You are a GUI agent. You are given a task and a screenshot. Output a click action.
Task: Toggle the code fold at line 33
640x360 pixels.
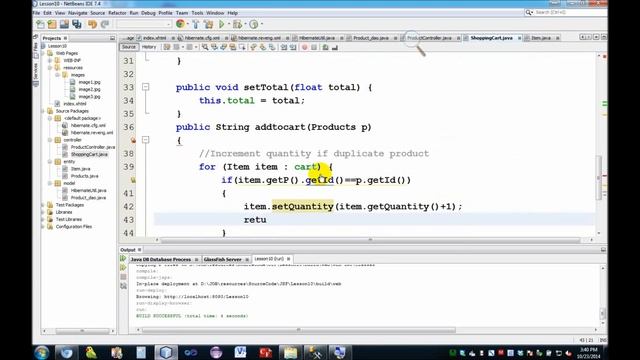[145, 87]
